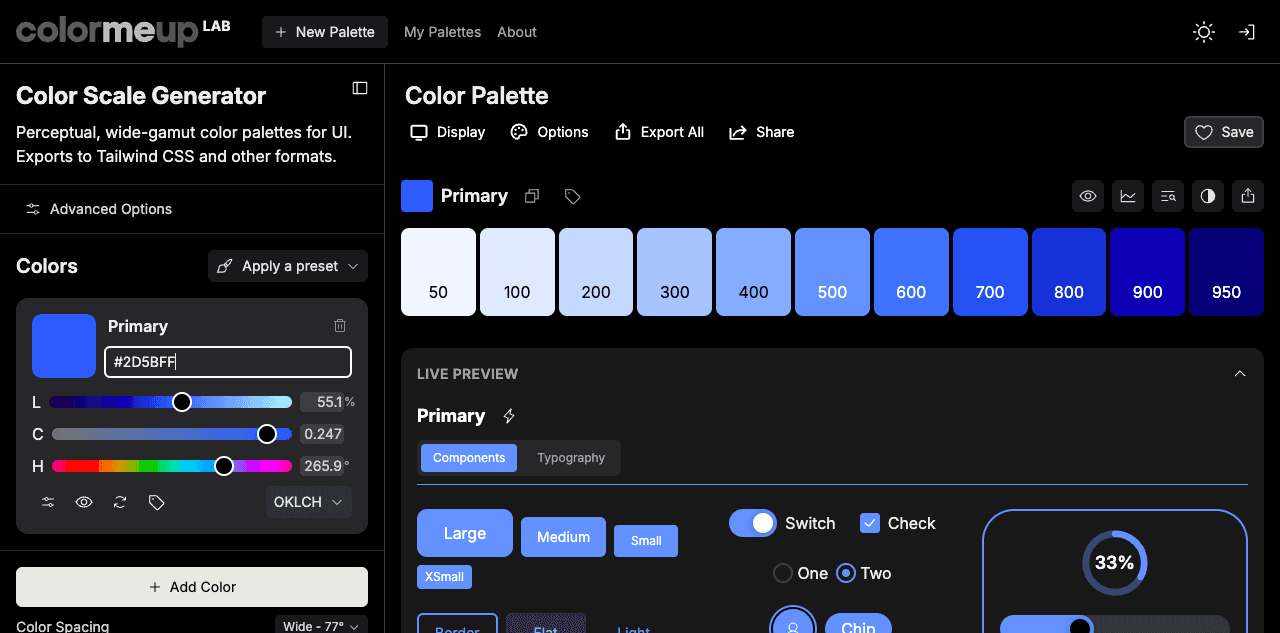This screenshot has width=1280, height=633.
Task: Select the 50 shade swatch
Action: [438, 272]
